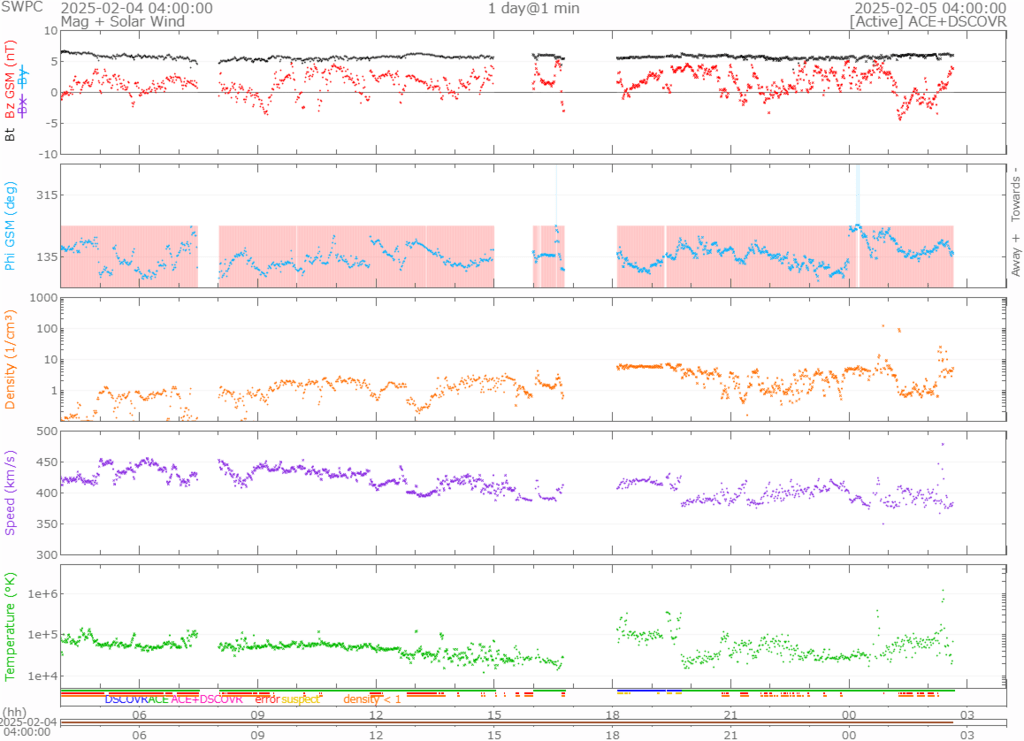Click the SWPC label in the corner
The image size is (1024, 741).
pos(22,7)
